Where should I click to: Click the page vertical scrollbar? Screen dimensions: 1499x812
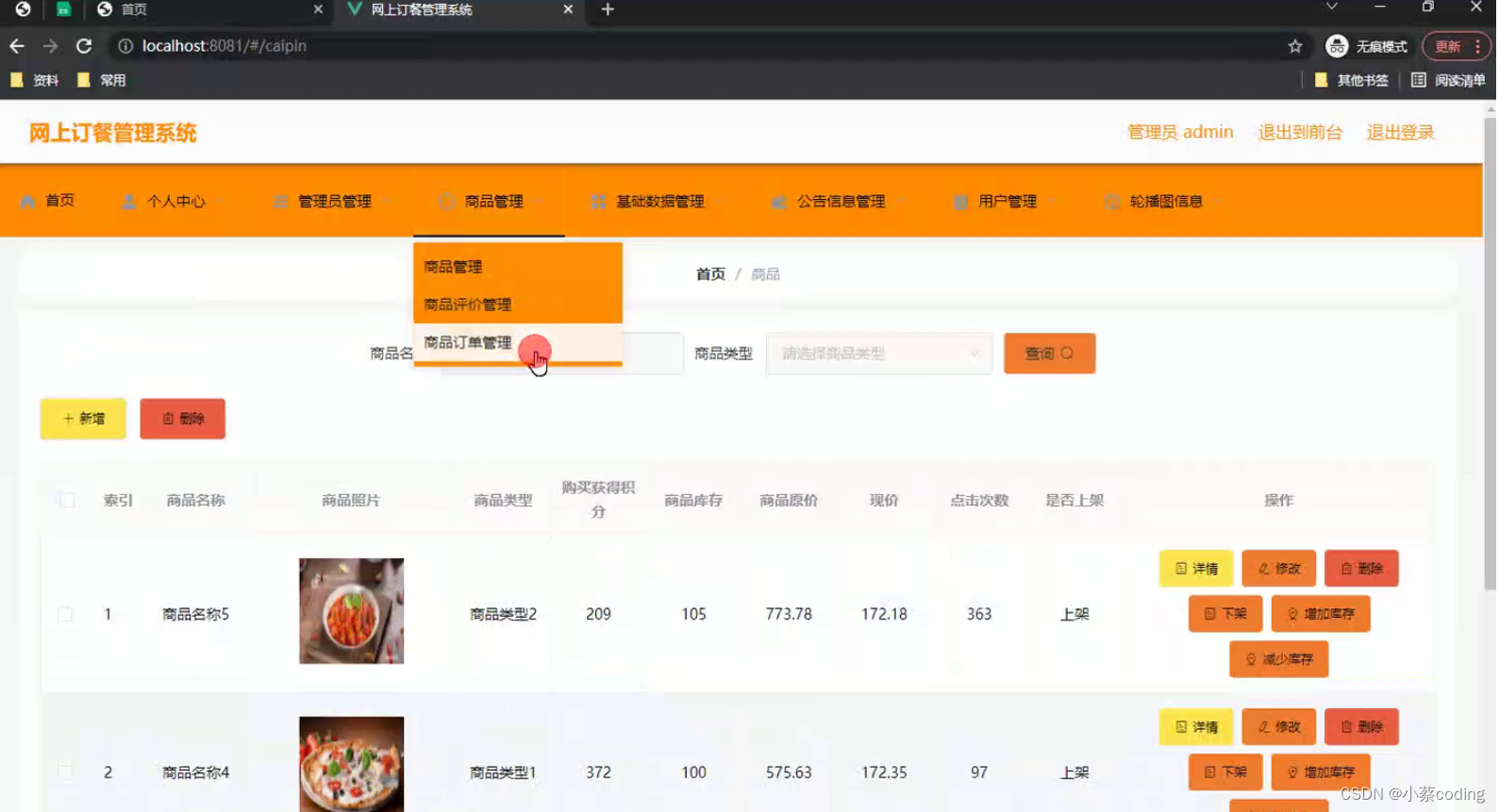pos(1490,354)
